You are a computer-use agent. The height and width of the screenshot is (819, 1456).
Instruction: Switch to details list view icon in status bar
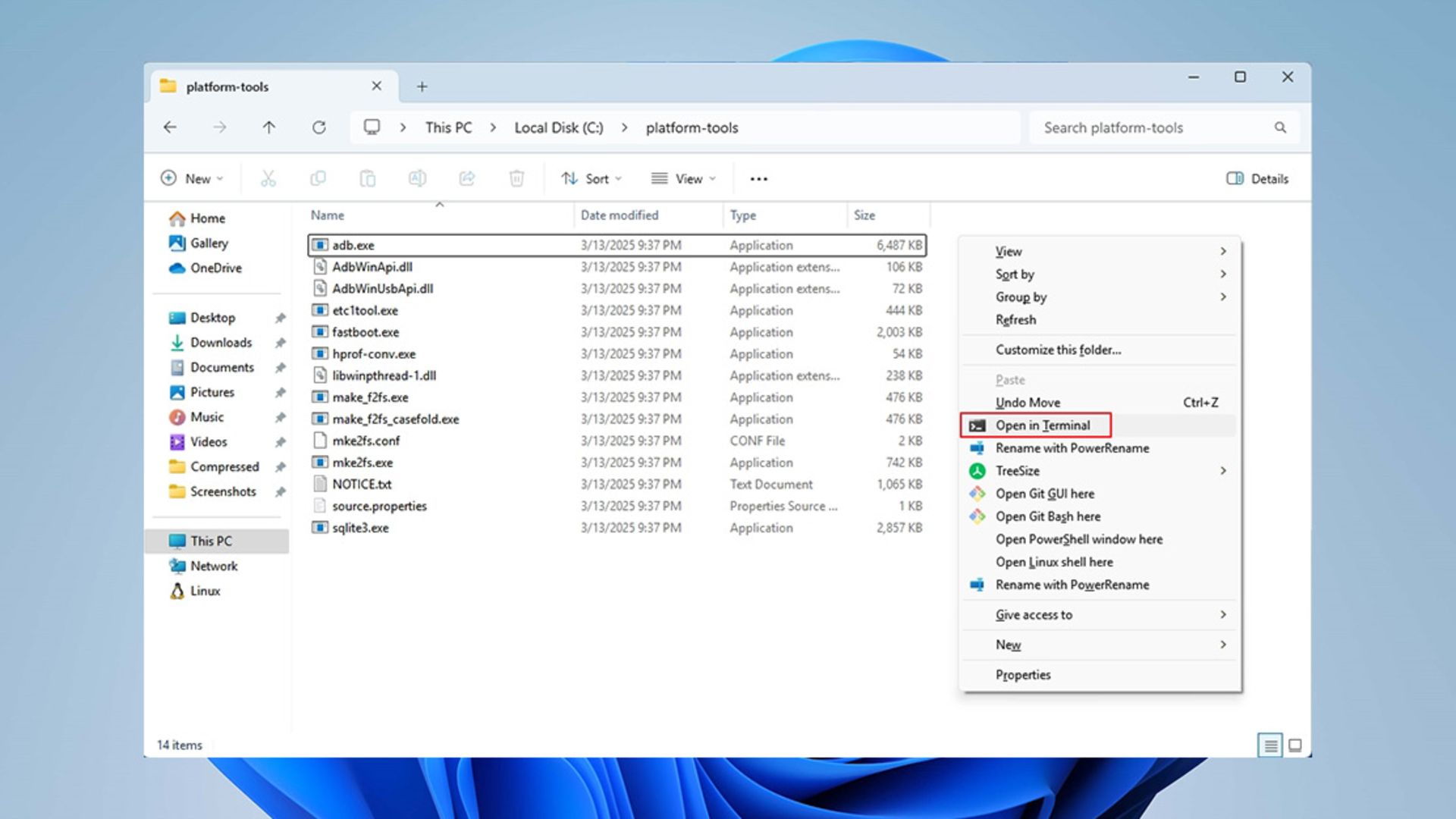pos(1270,745)
